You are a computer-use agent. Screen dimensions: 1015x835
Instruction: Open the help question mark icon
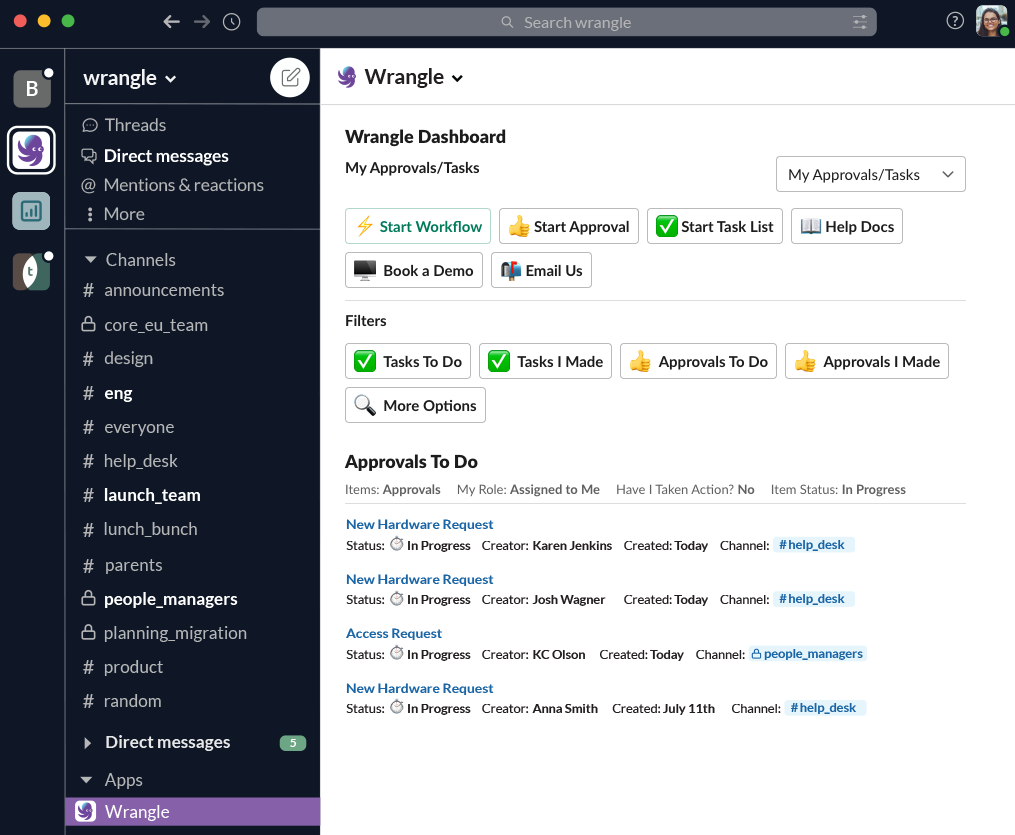point(955,21)
